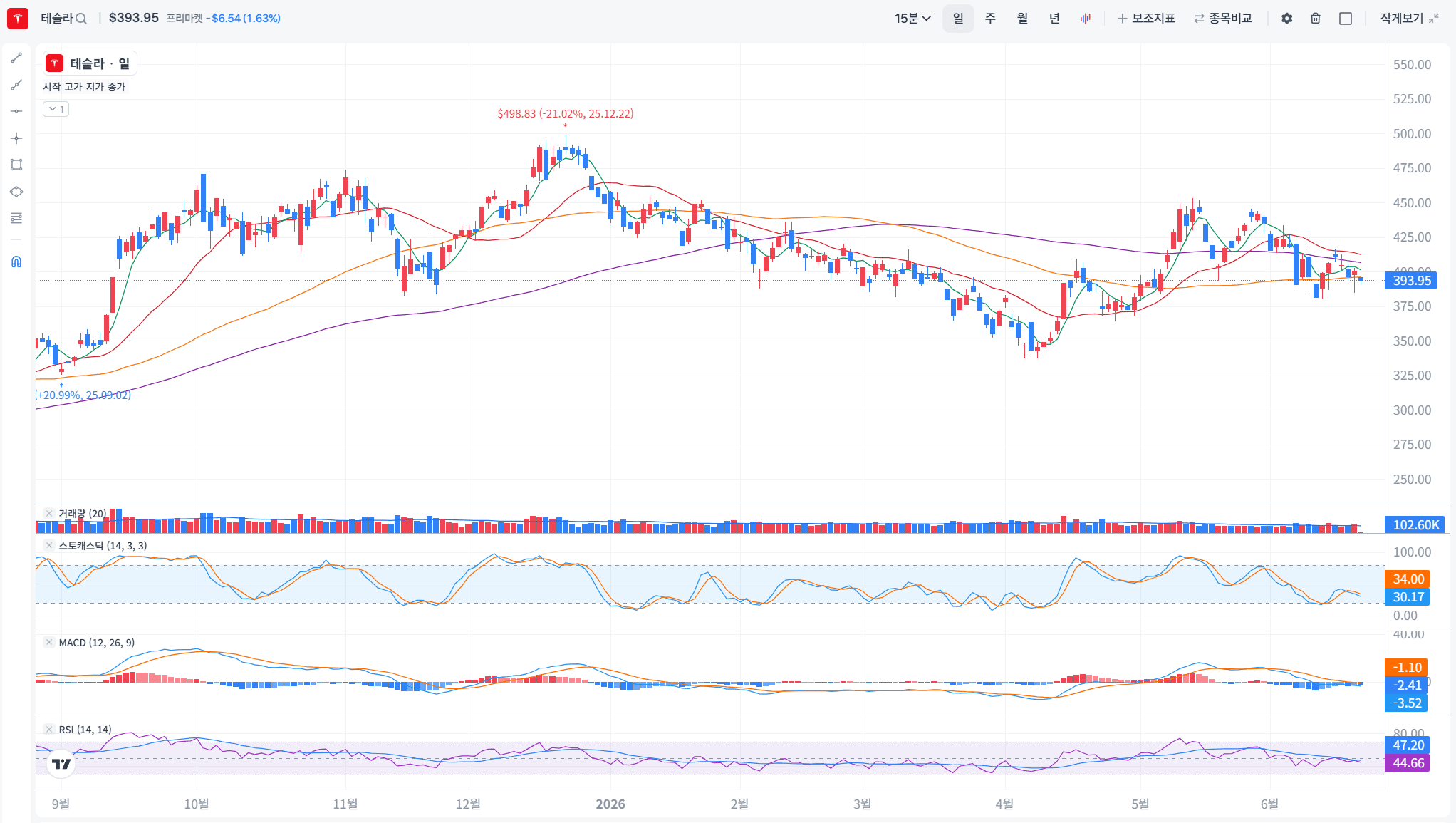Screen dimensions: 1456x823
Task: Click the 스토캐스틱 (14, 3, 3) label
Action: click(103, 545)
